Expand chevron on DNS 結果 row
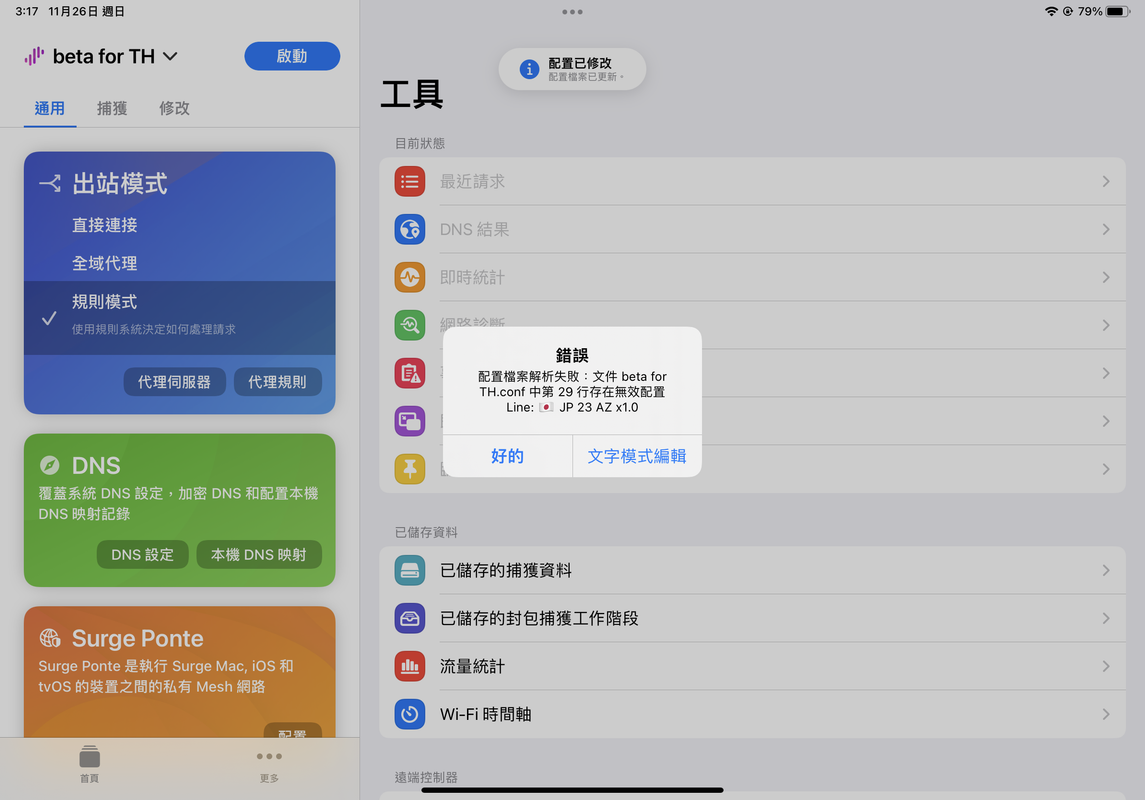The width and height of the screenshot is (1145, 800). click(x=1106, y=229)
